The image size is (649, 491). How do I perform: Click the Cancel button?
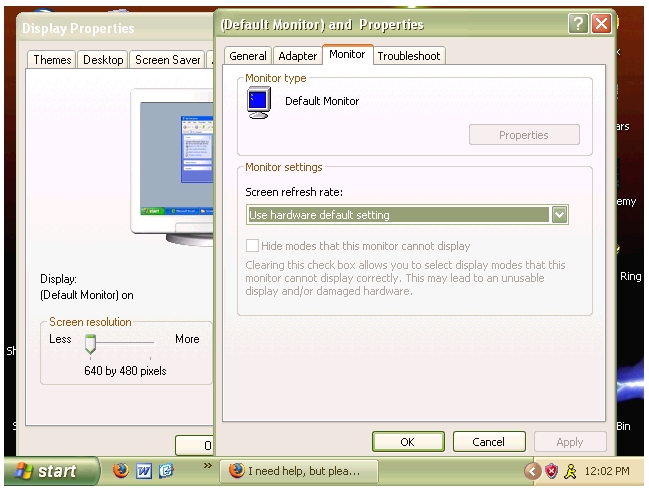click(488, 441)
